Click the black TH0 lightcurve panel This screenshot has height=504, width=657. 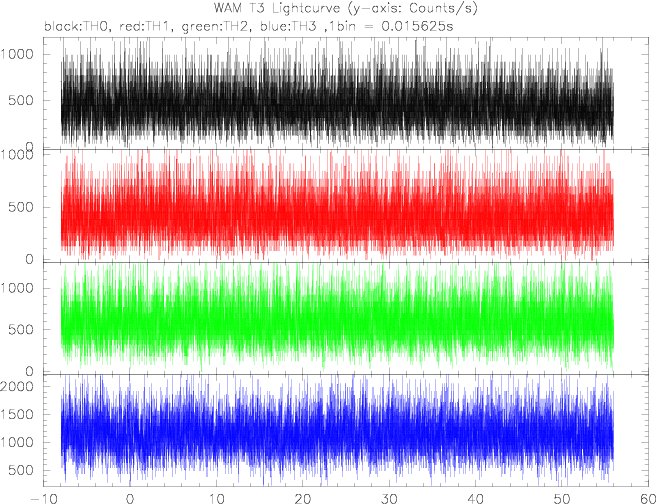[346, 93]
